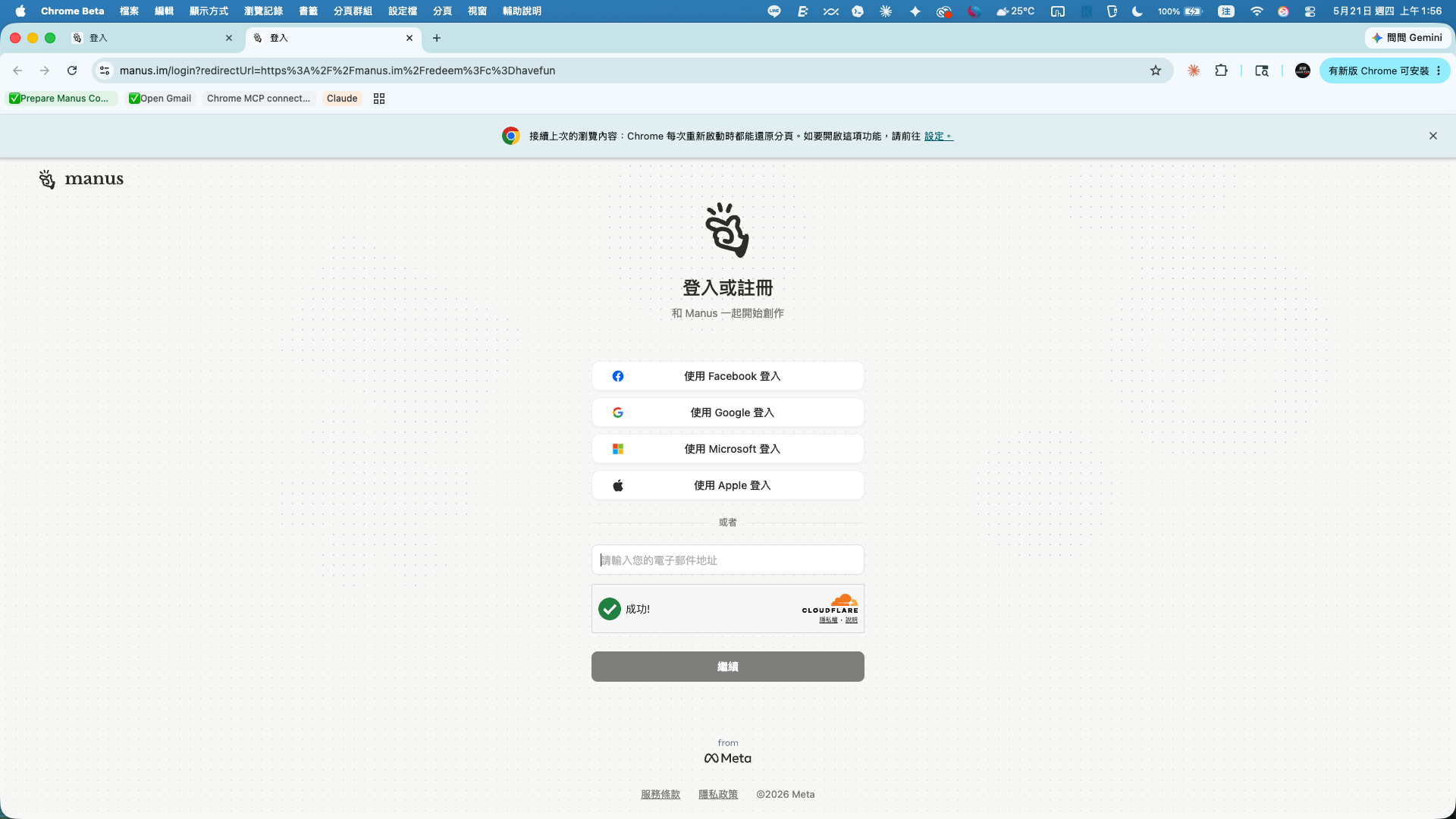Click the orange Claude extension icon in toolbar

pyautogui.click(x=1194, y=71)
